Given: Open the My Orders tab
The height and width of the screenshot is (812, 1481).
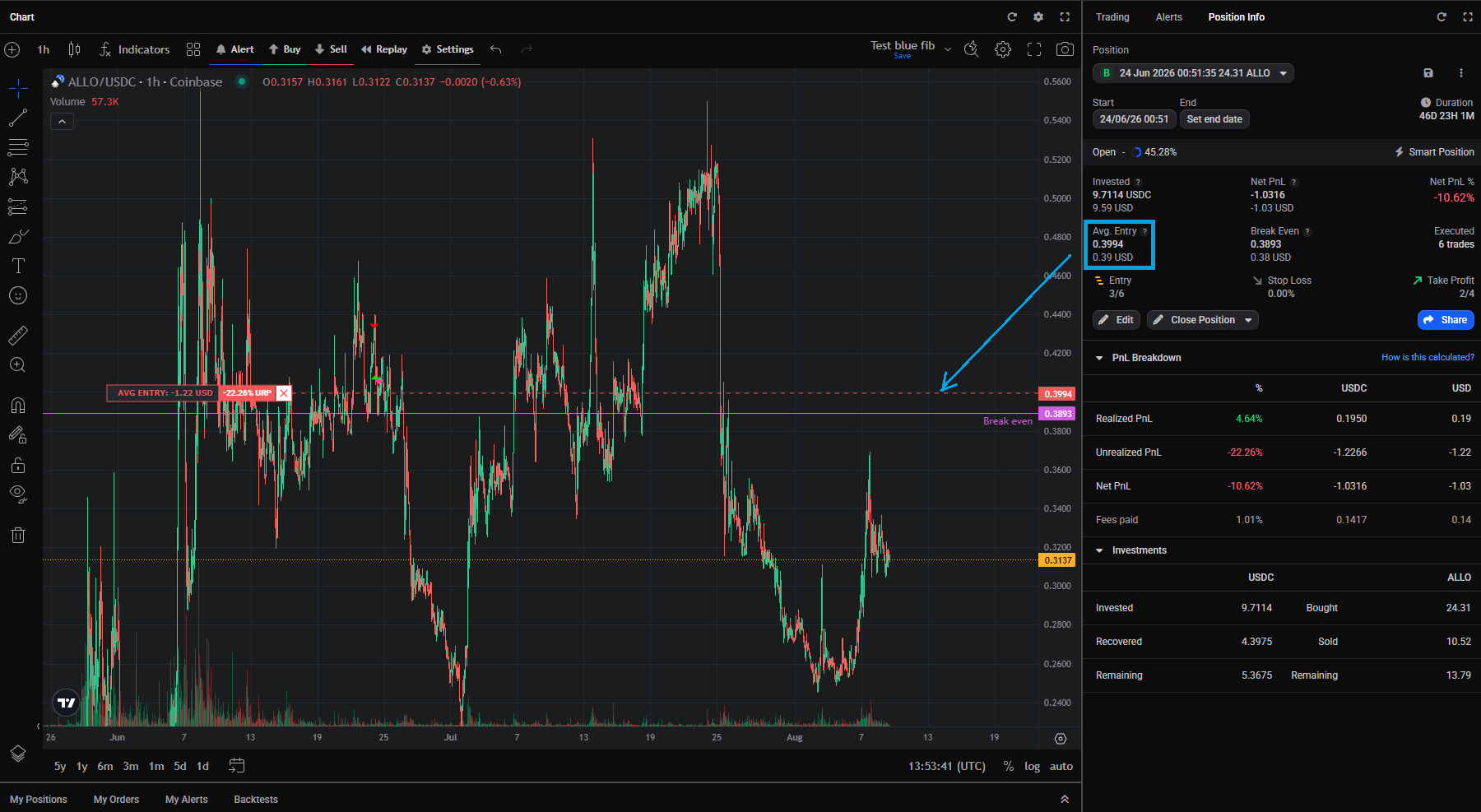Looking at the screenshot, I should [x=116, y=800].
